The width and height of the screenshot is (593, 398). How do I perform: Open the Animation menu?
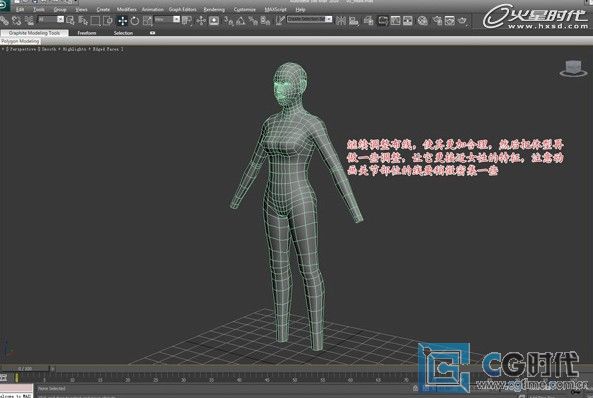(x=153, y=9)
